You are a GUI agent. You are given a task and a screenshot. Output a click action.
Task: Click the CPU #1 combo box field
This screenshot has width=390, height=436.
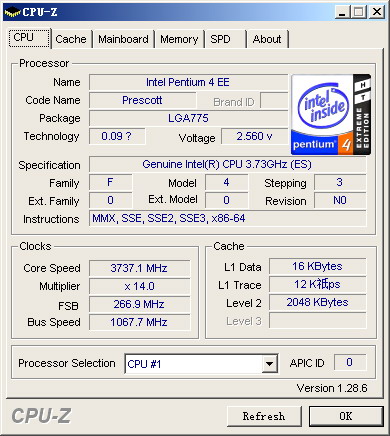click(201, 364)
